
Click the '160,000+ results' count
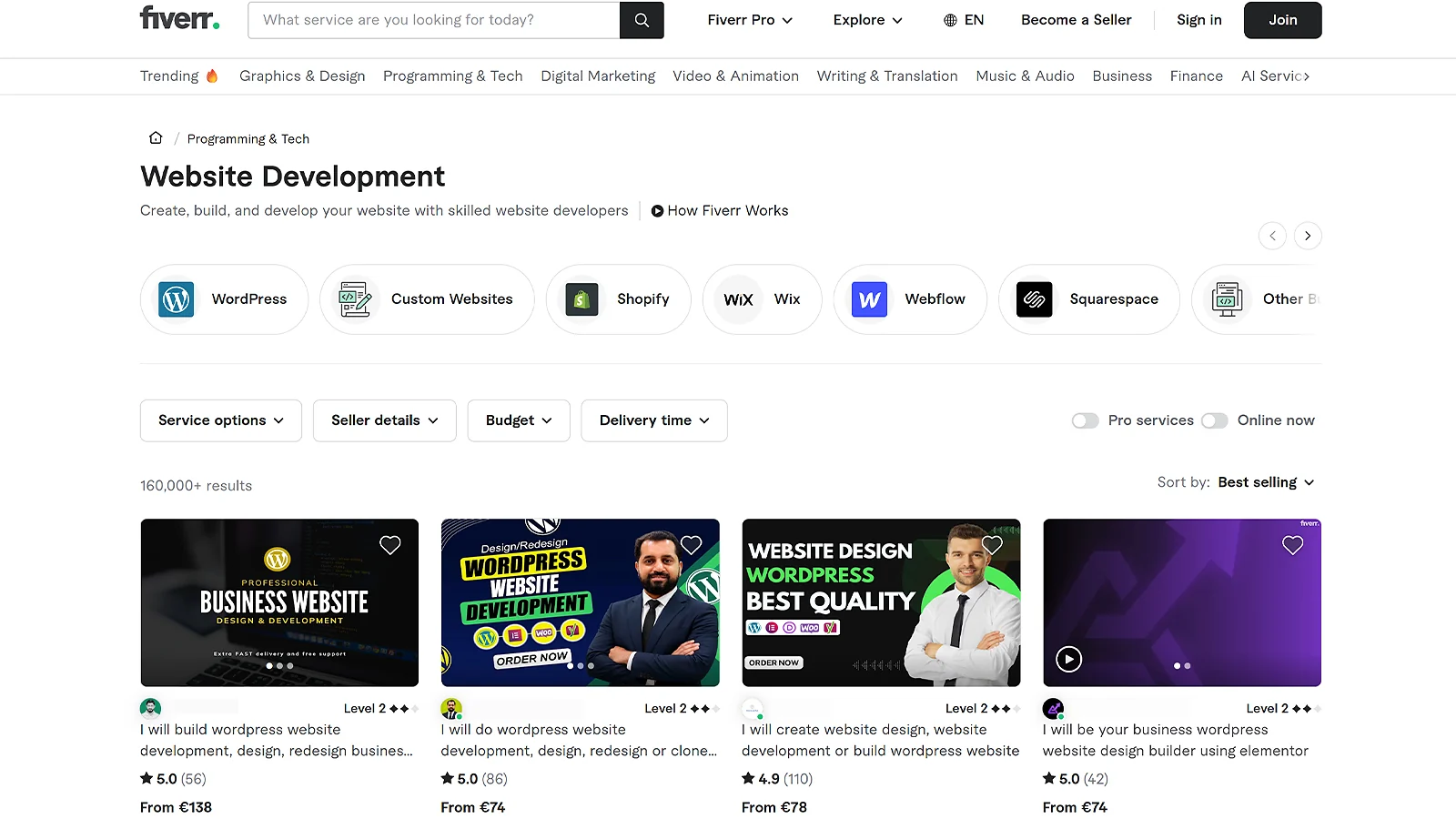[196, 486]
